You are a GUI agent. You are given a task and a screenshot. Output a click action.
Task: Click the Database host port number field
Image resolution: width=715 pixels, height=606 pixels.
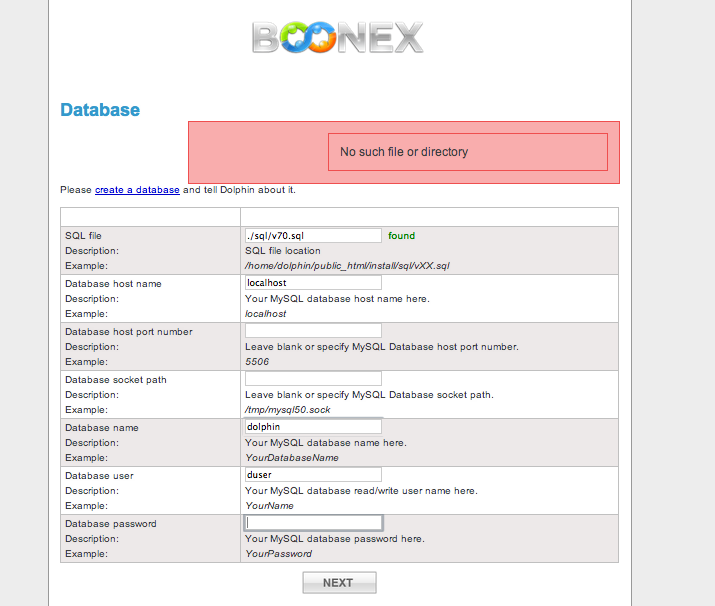(x=313, y=331)
